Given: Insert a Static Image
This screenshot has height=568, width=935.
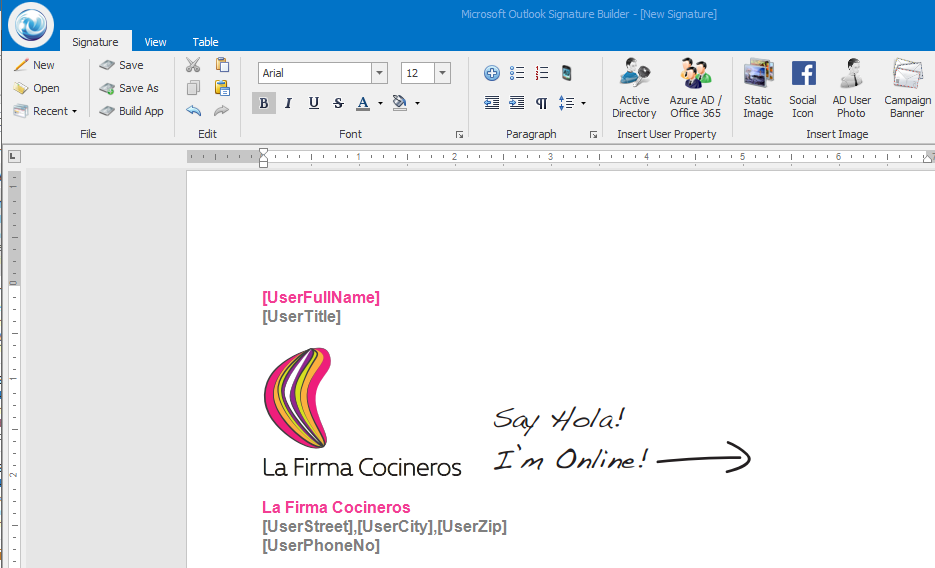Looking at the screenshot, I should [x=758, y=88].
